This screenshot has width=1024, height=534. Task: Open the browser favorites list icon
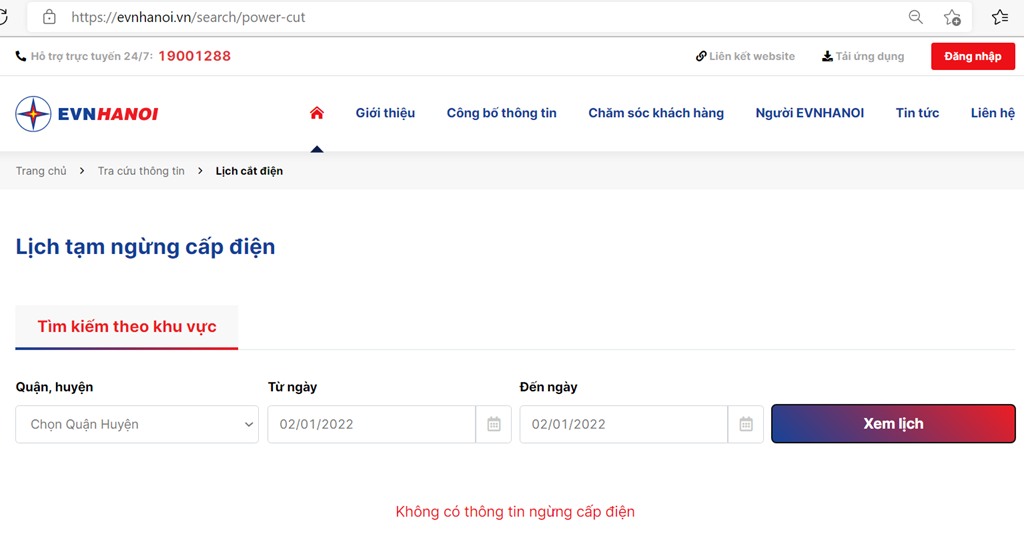[x=1000, y=17]
